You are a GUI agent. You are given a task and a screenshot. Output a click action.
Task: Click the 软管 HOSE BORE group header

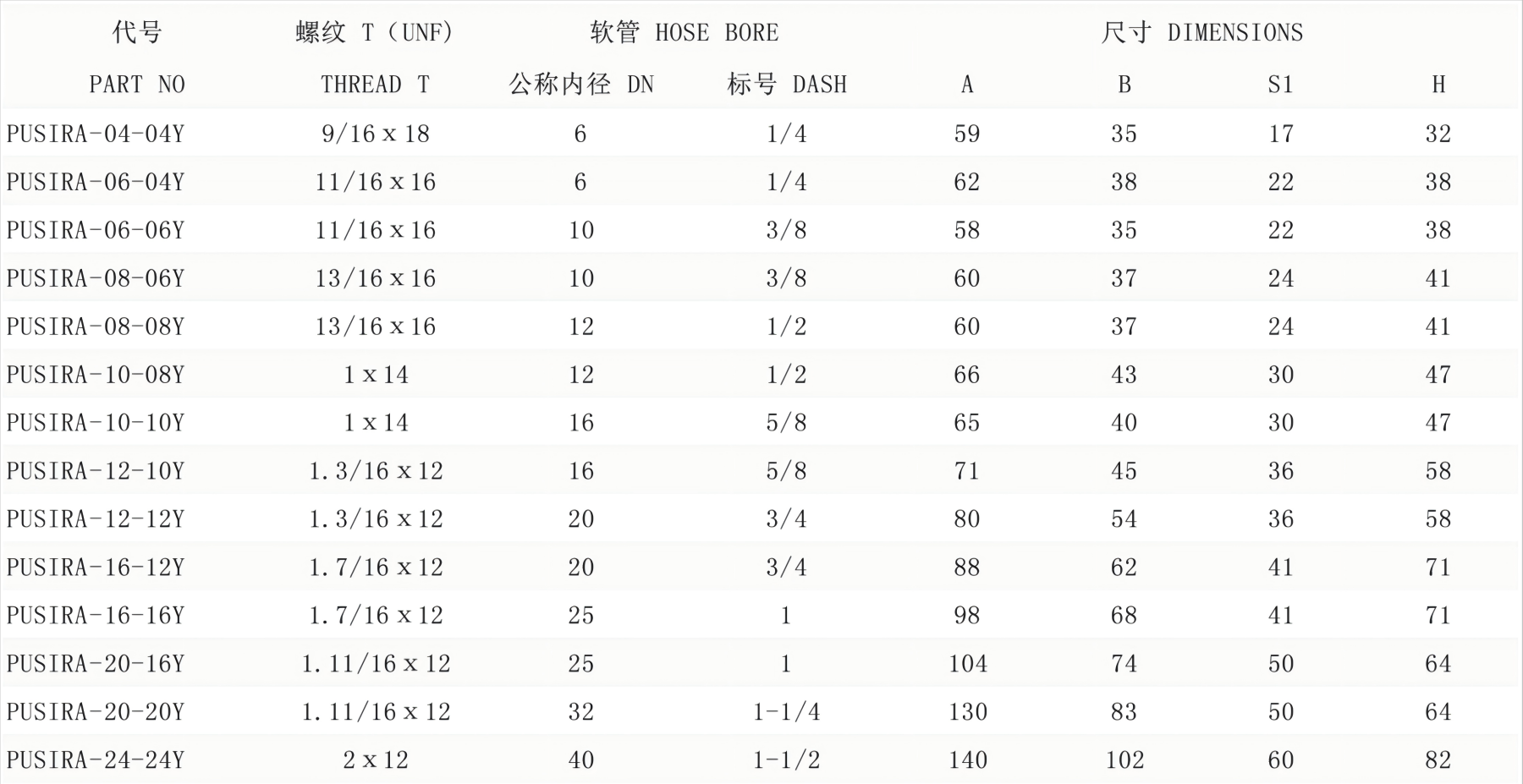point(684,33)
